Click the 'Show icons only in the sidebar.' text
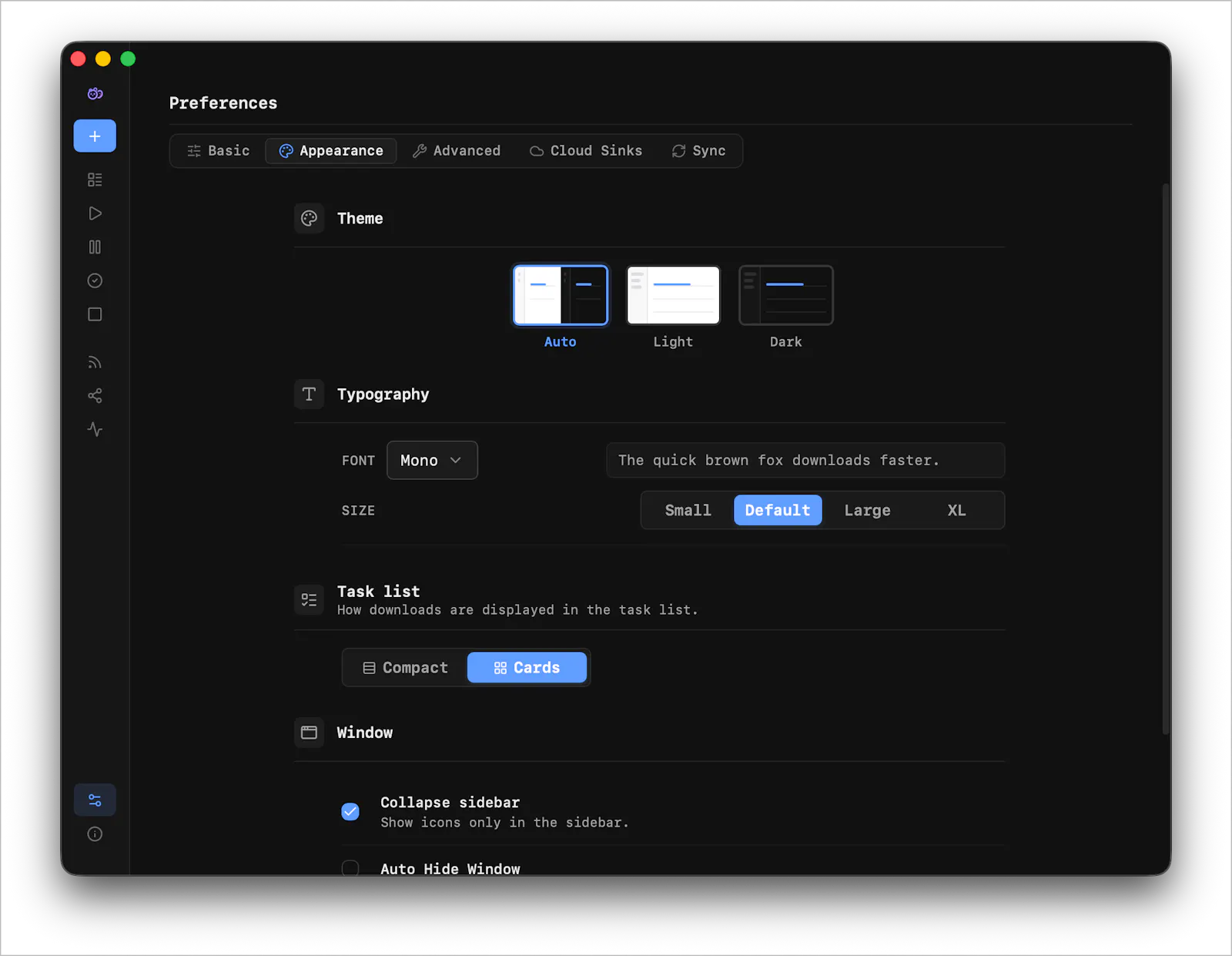The height and width of the screenshot is (956, 1232). coord(504,823)
